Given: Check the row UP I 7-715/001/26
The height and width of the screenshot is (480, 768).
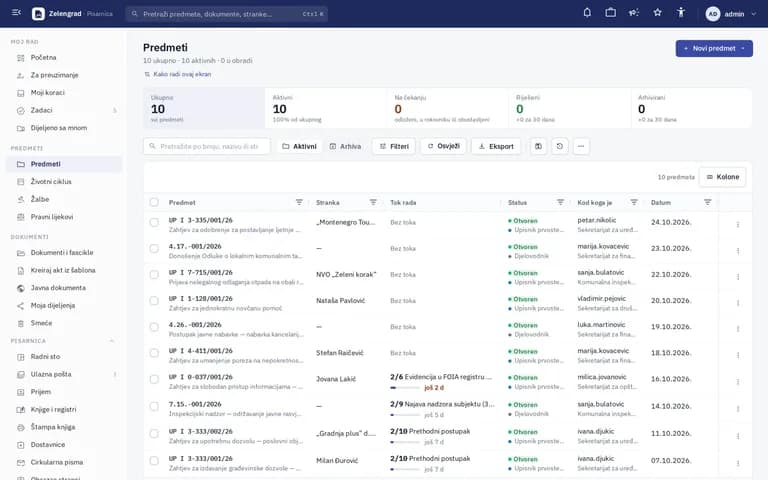Looking at the screenshot, I should coord(154,275).
